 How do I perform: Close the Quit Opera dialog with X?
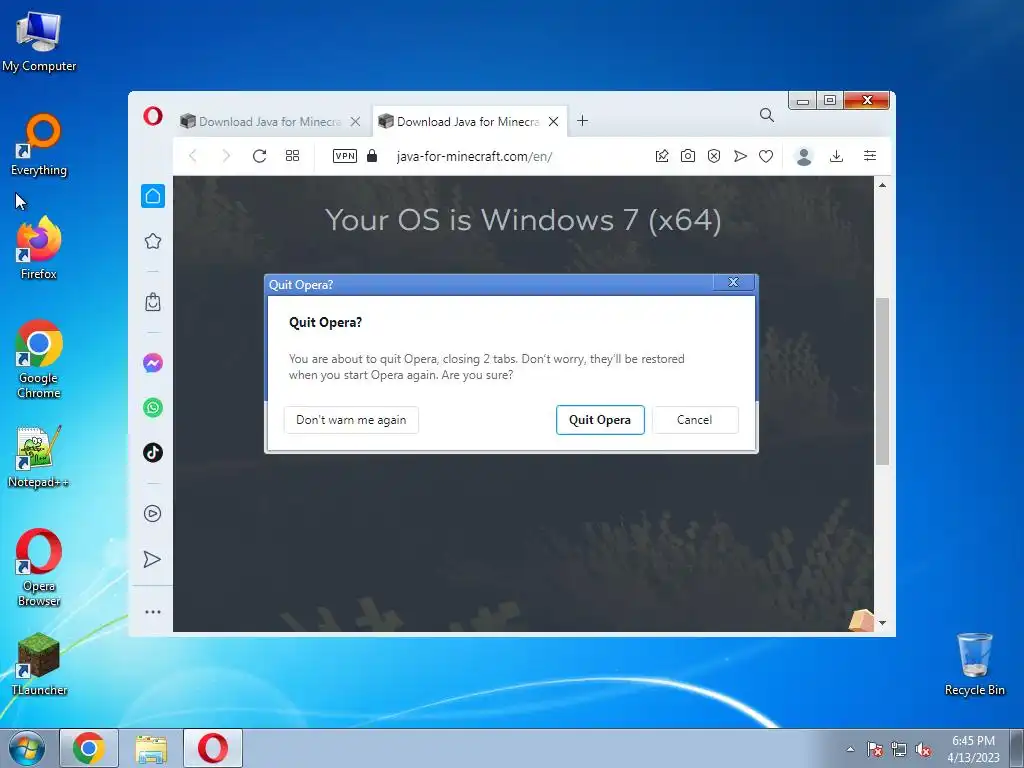point(733,282)
